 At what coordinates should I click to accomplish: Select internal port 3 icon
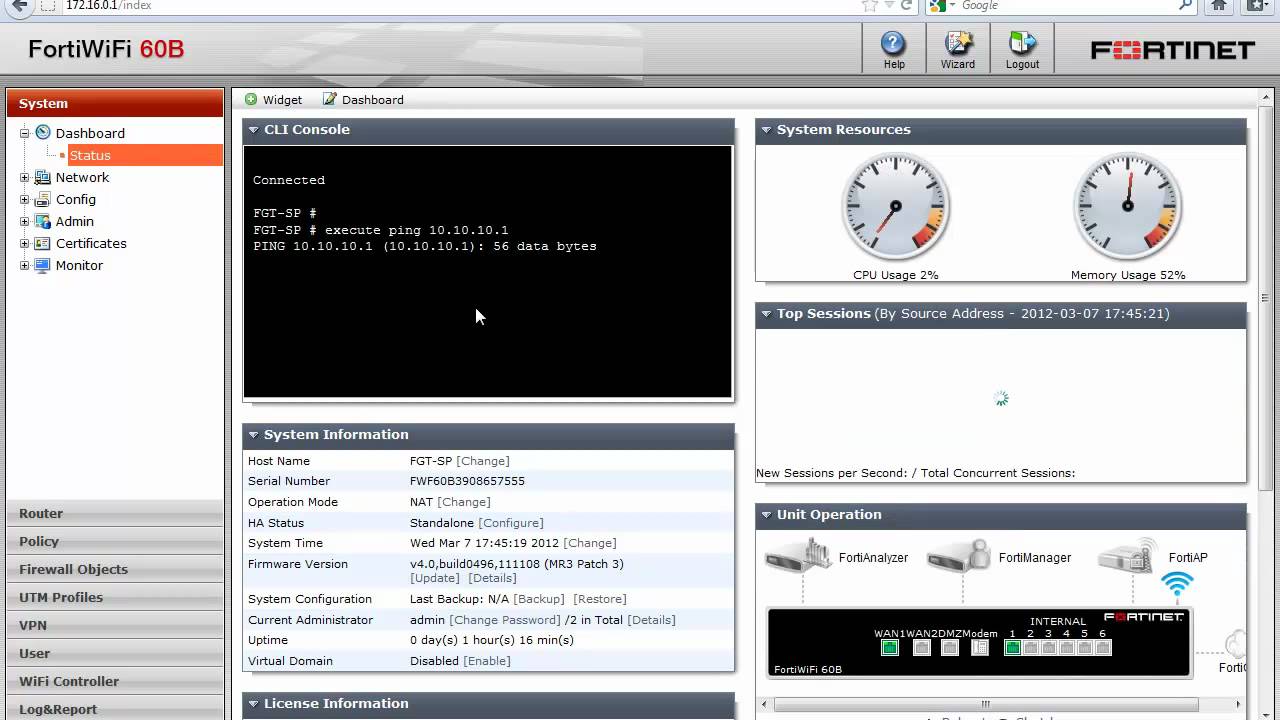(1048, 647)
